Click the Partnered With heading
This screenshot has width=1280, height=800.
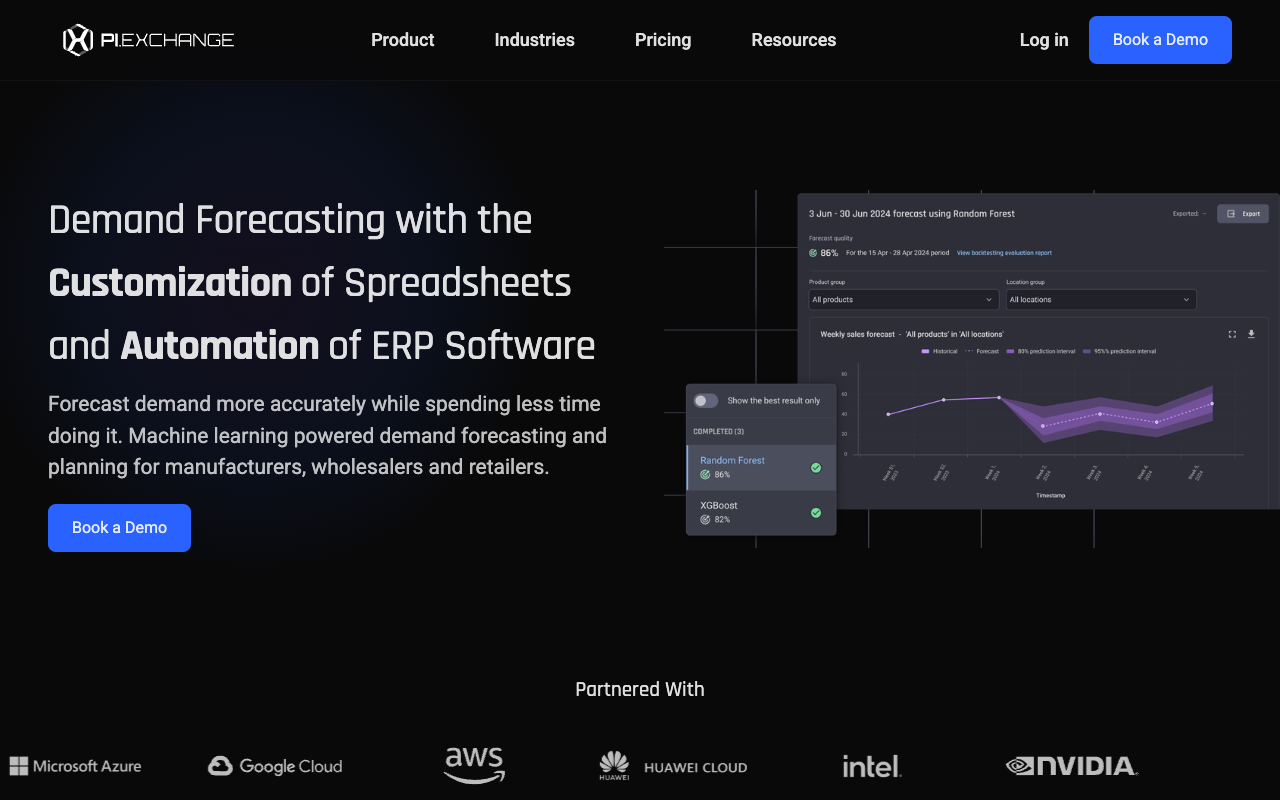pos(640,689)
